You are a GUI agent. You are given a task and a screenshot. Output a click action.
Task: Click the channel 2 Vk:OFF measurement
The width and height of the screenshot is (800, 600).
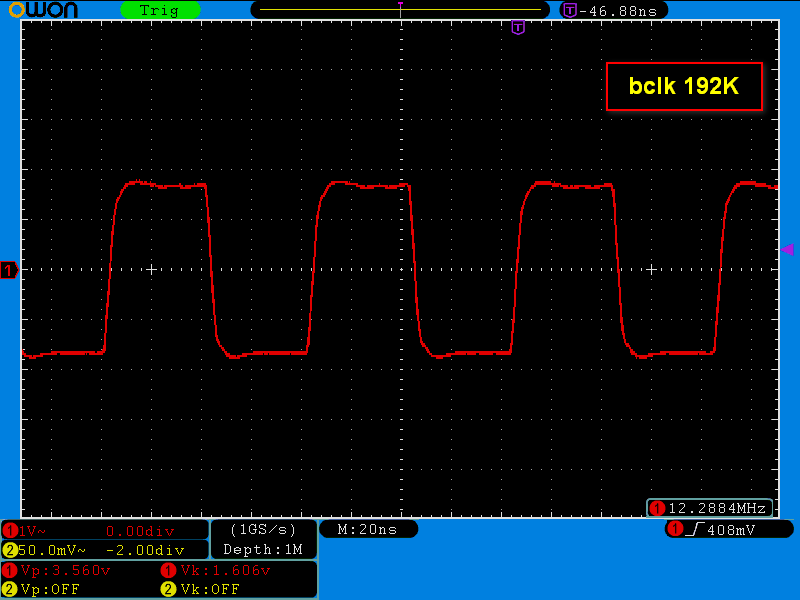coord(210,589)
